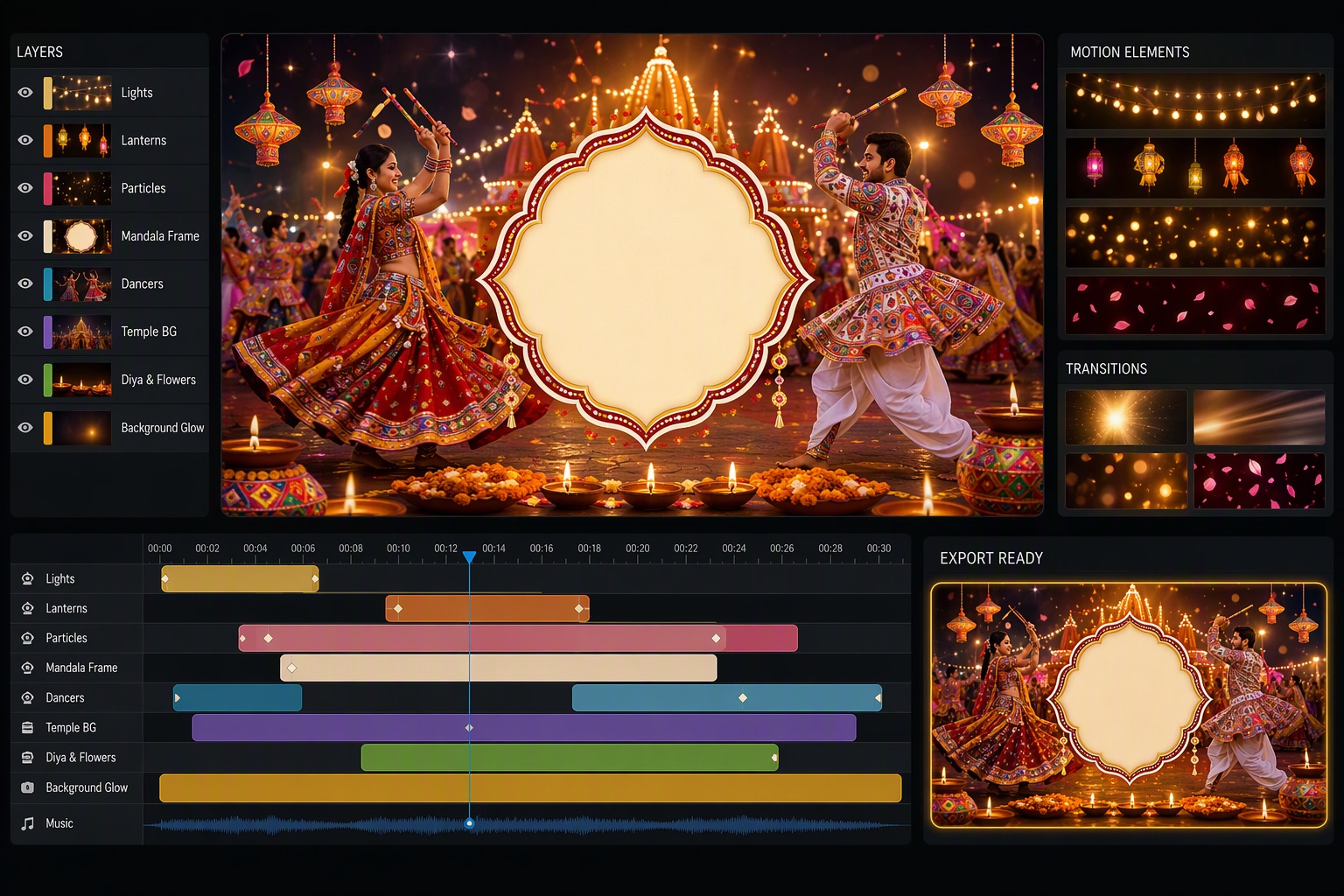The width and height of the screenshot is (1344, 896).
Task: Select the beige Mandala Frame clip
Action: [498, 668]
